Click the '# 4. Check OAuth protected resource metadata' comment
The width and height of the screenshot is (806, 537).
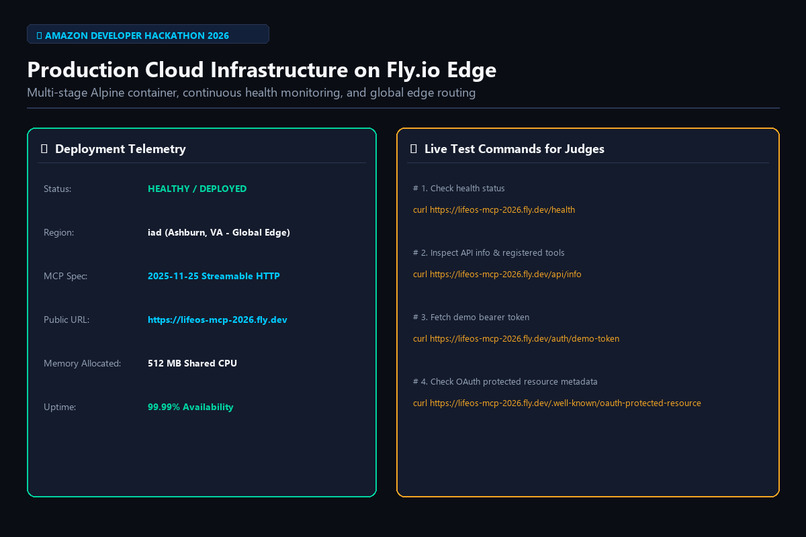[505, 381]
